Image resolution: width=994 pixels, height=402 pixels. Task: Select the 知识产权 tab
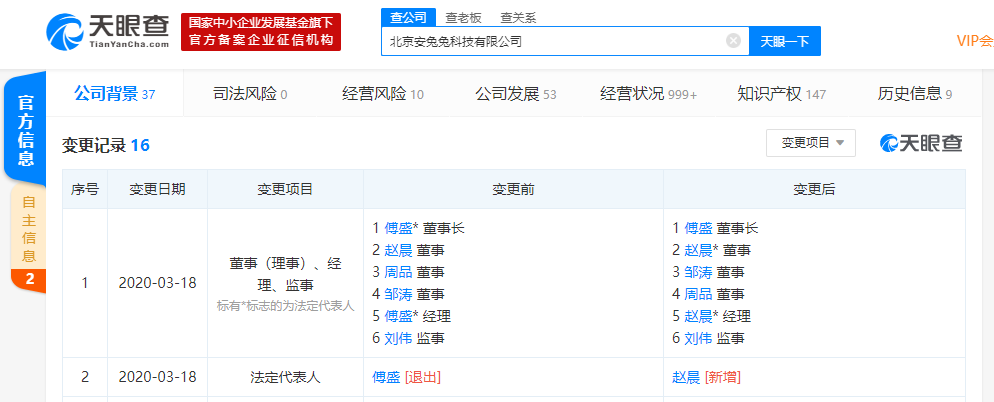pos(782,94)
